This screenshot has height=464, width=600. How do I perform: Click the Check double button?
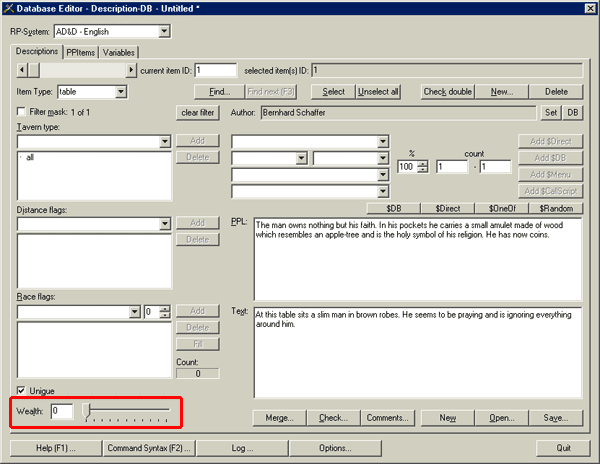point(447,92)
